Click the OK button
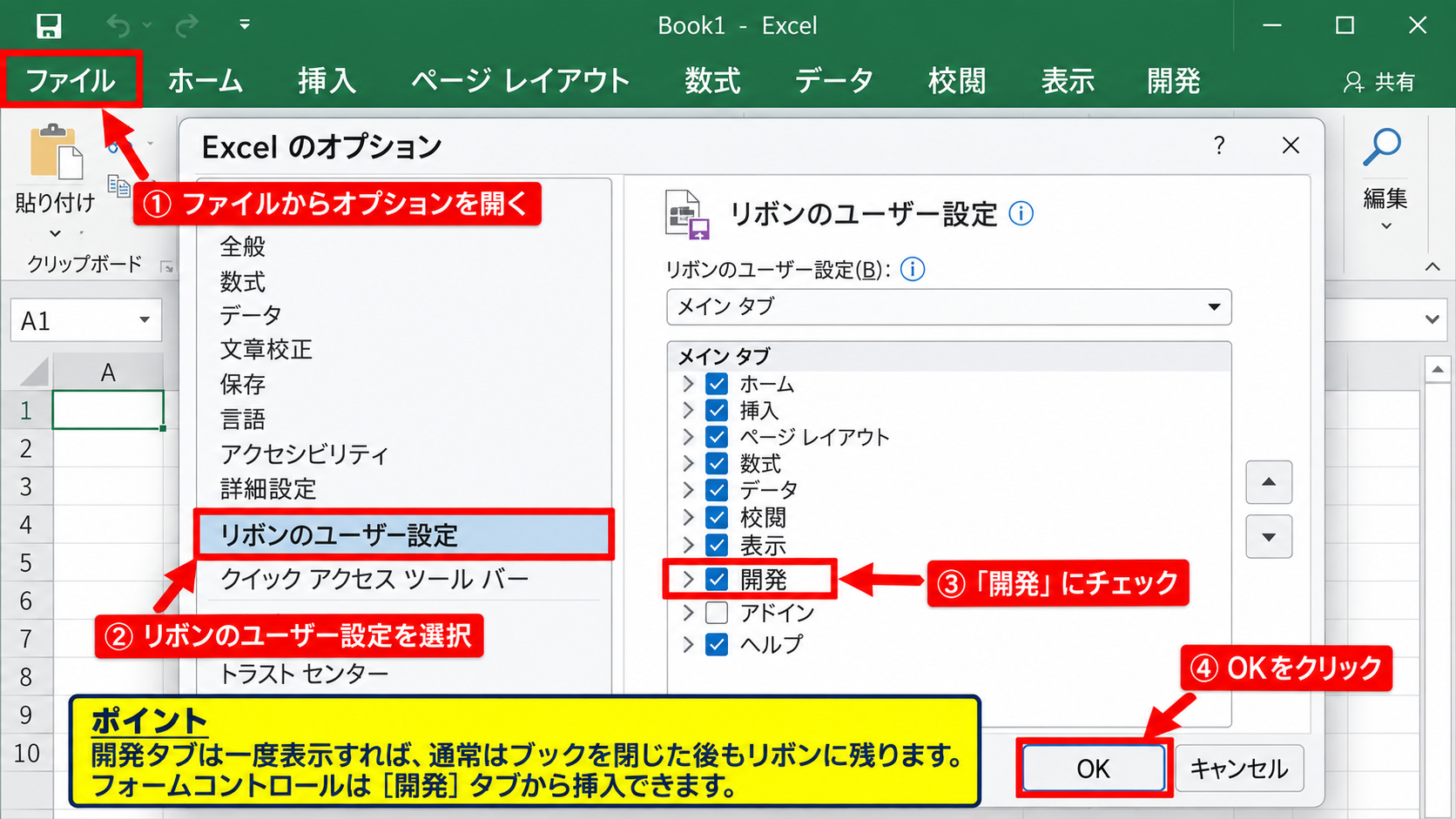 [1094, 769]
